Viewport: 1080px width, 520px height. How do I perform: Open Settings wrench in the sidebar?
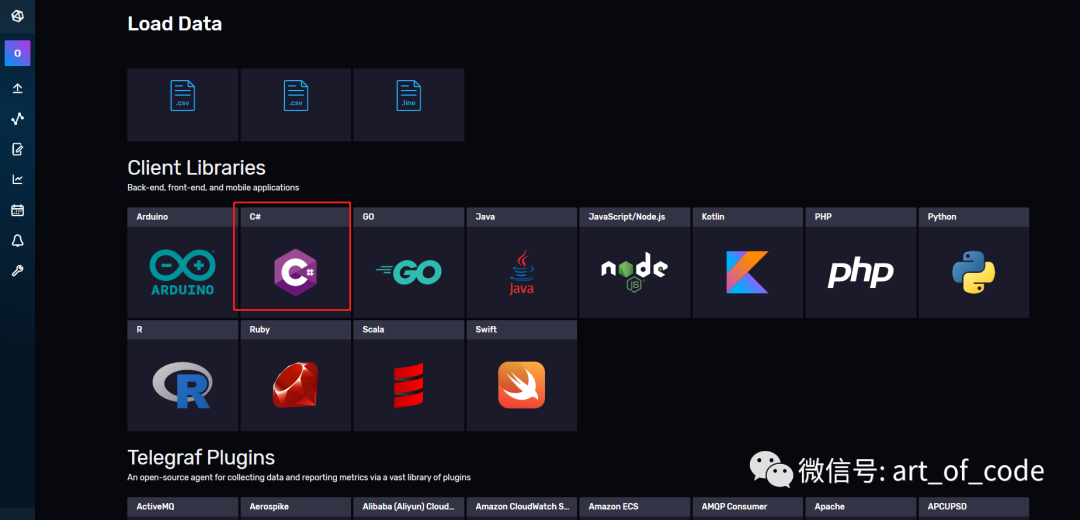[x=17, y=271]
